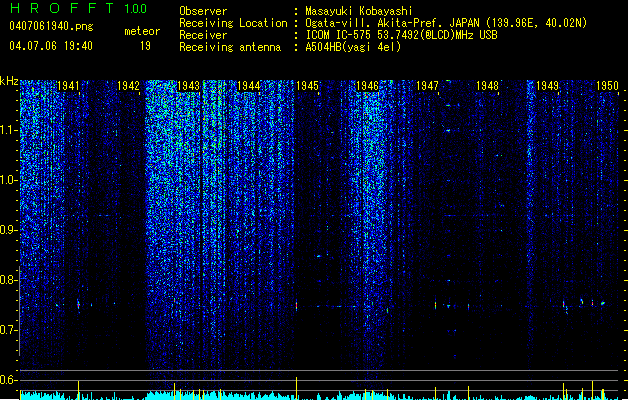Click the meteor count value 19
Screen dimensions: 629x400
[x=145, y=46]
